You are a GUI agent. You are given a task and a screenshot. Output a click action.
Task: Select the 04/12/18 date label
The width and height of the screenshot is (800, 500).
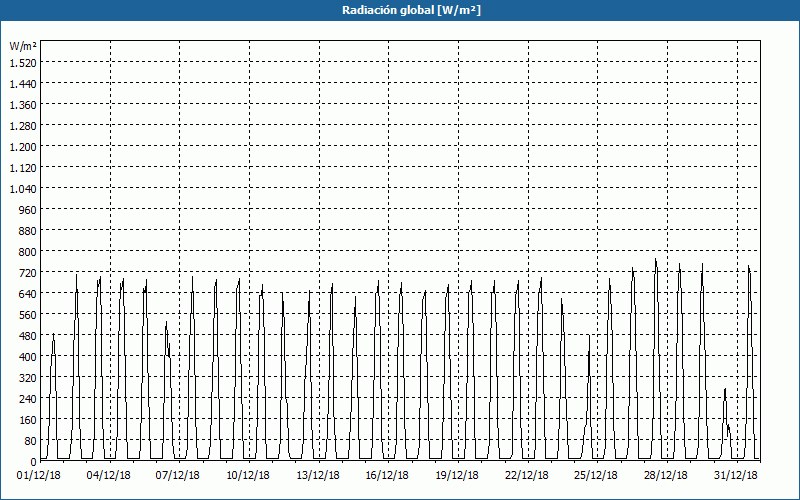pos(109,475)
